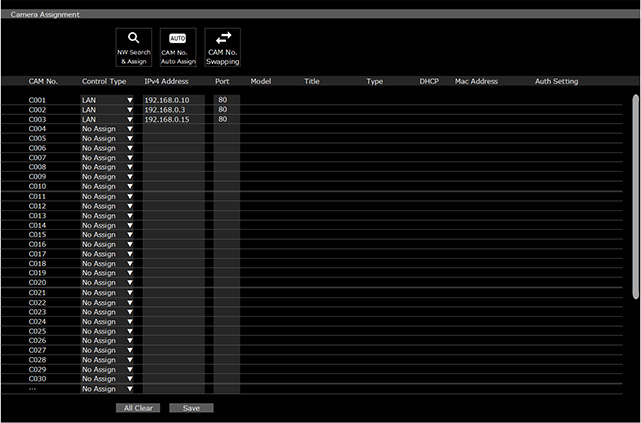Open Control Type dropdown for C002
This screenshot has height=423, width=641.
[x=107, y=110]
